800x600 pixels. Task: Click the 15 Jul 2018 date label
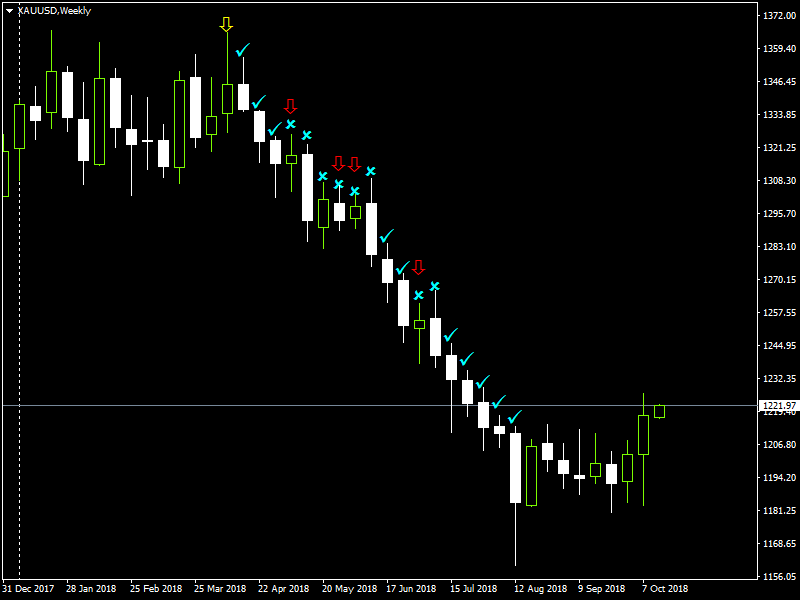pos(473,588)
